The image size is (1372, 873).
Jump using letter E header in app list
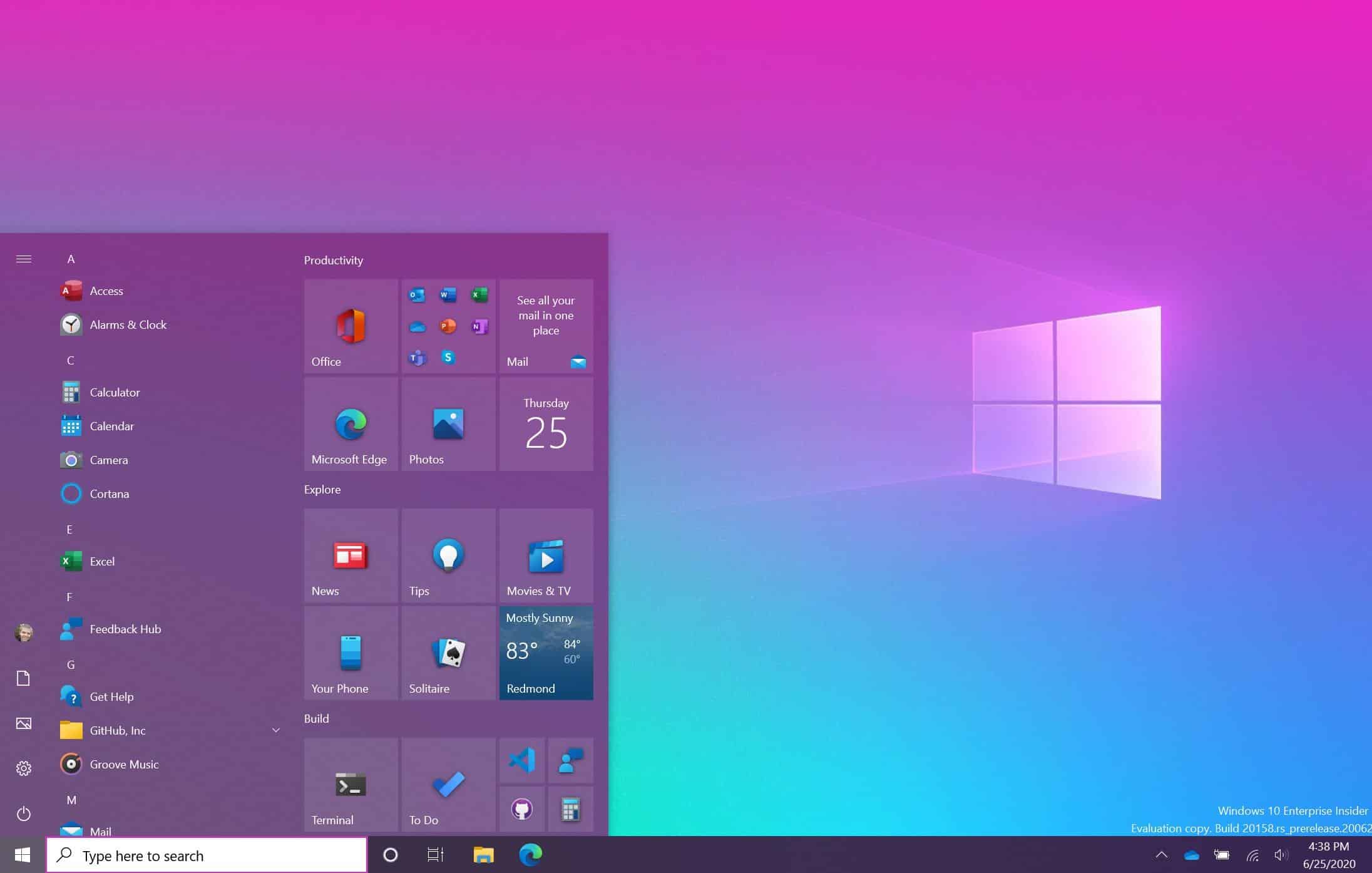69,529
